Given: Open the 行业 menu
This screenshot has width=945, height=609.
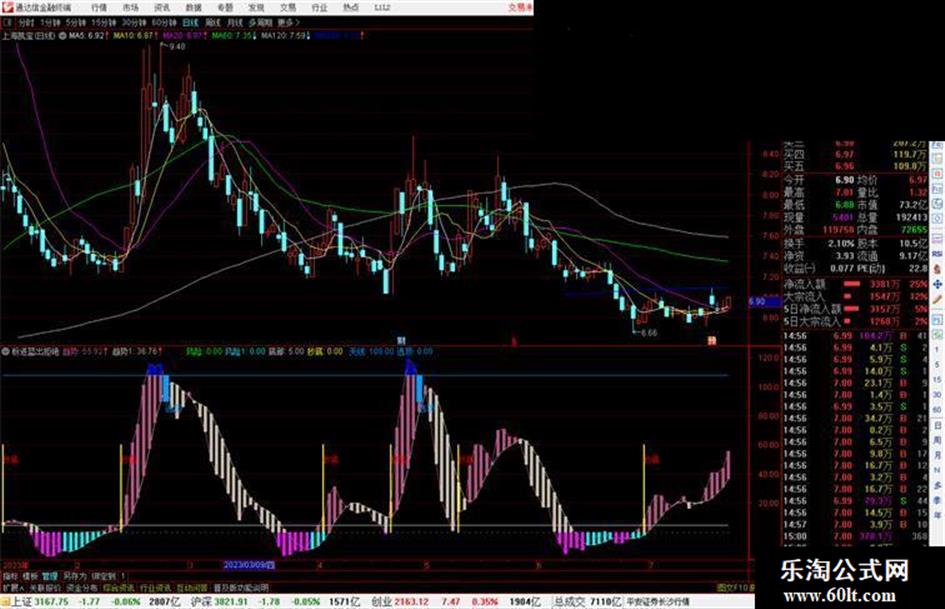Looking at the screenshot, I should pyautogui.click(x=319, y=8).
